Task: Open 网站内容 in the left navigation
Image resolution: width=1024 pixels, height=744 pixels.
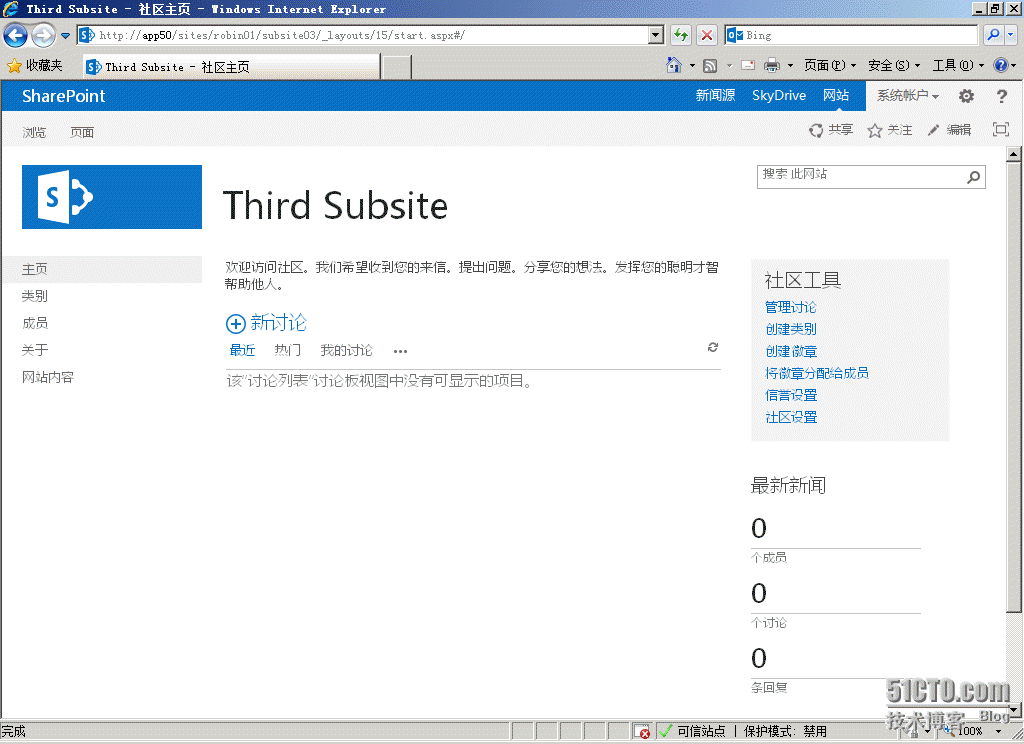Action: click(48, 377)
